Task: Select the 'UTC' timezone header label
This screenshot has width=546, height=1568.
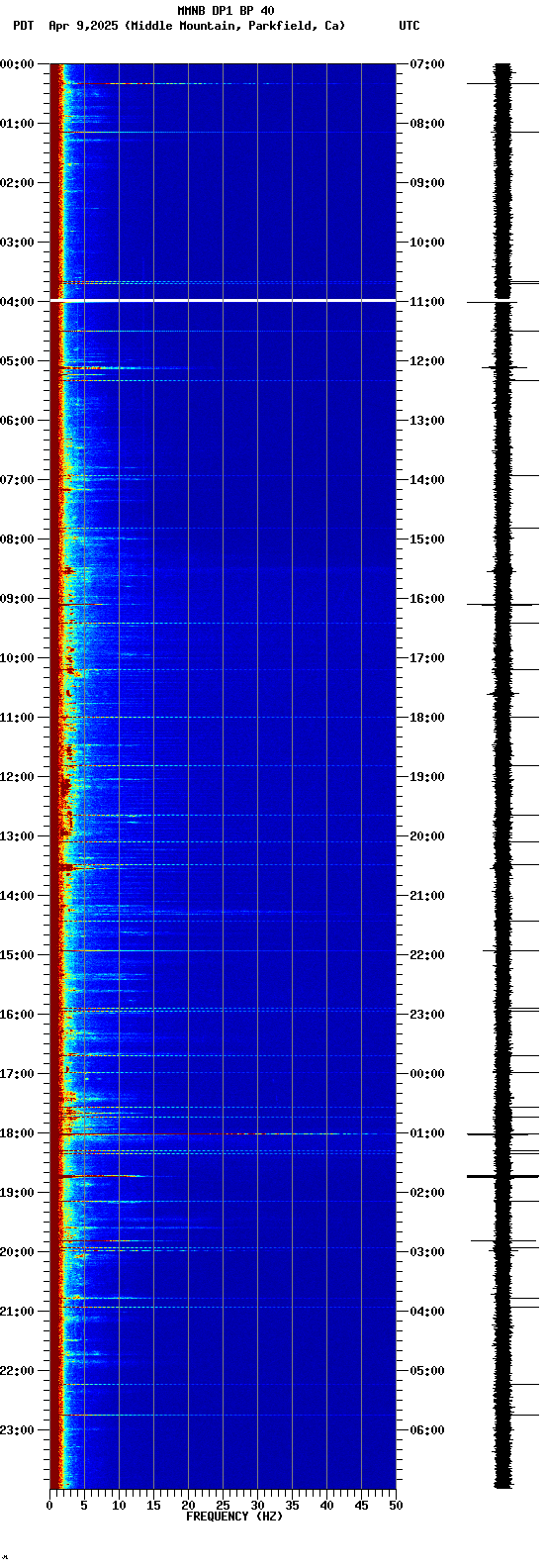Action: pos(409,26)
